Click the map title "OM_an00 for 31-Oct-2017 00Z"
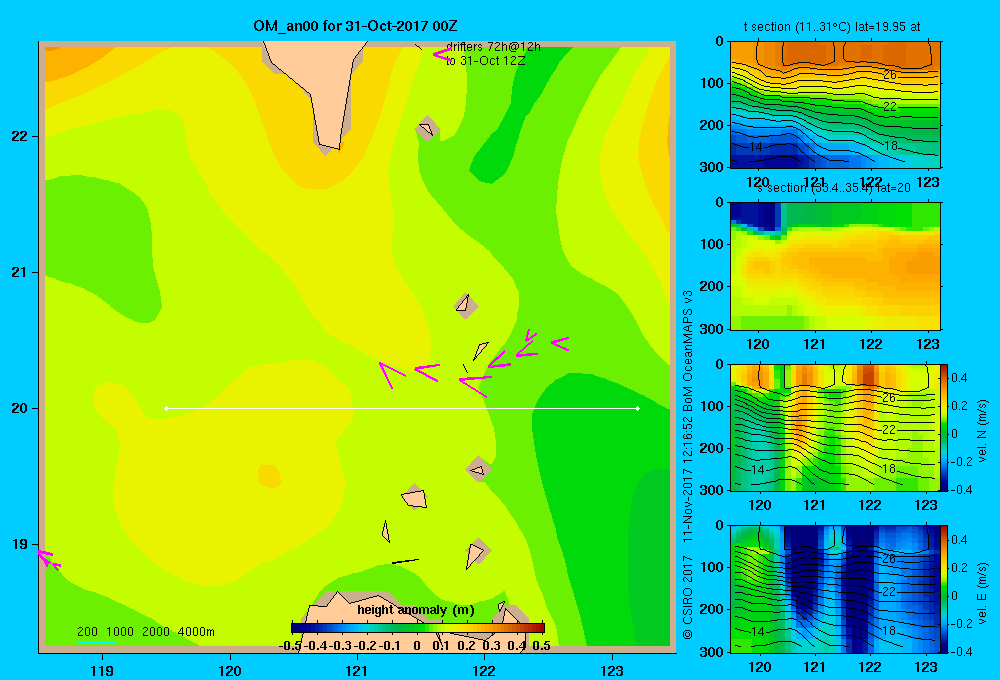The image size is (1000, 680). [x=355, y=26]
